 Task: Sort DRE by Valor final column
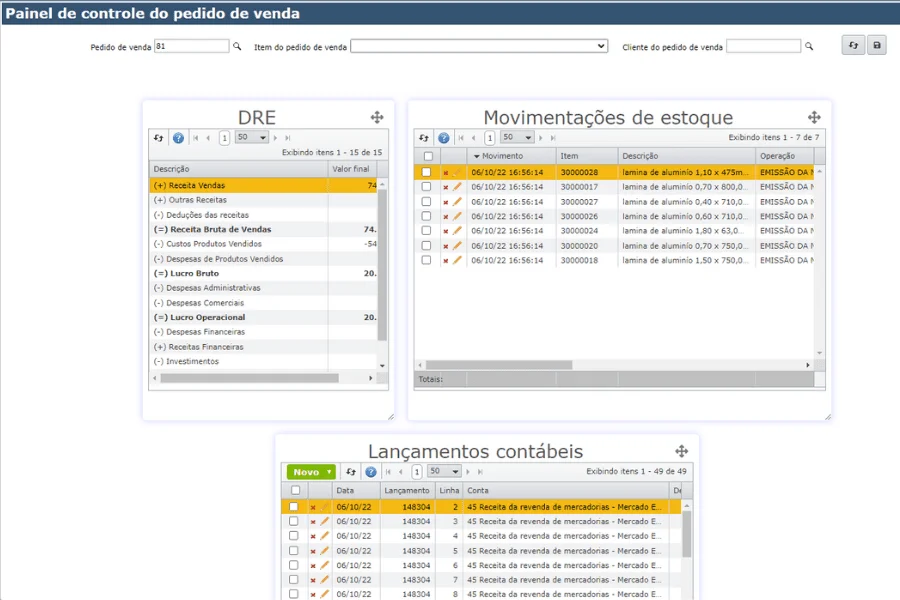pyautogui.click(x=352, y=169)
